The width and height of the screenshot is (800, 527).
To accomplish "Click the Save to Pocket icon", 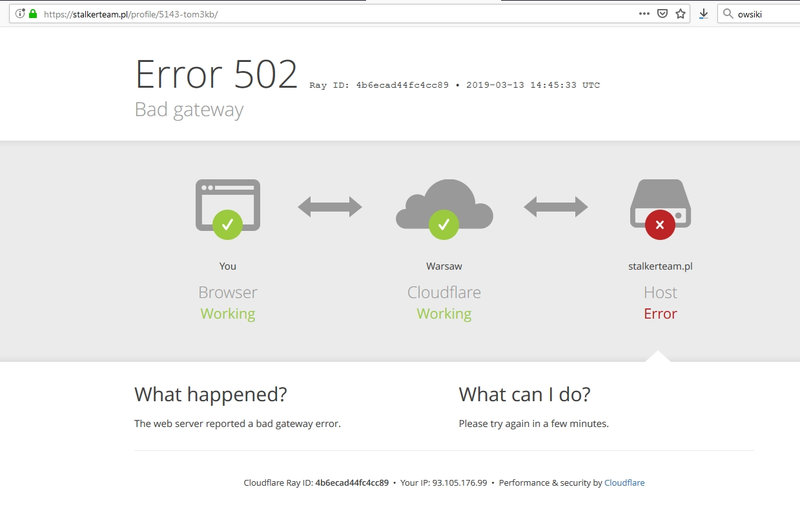I will (x=662, y=14).
